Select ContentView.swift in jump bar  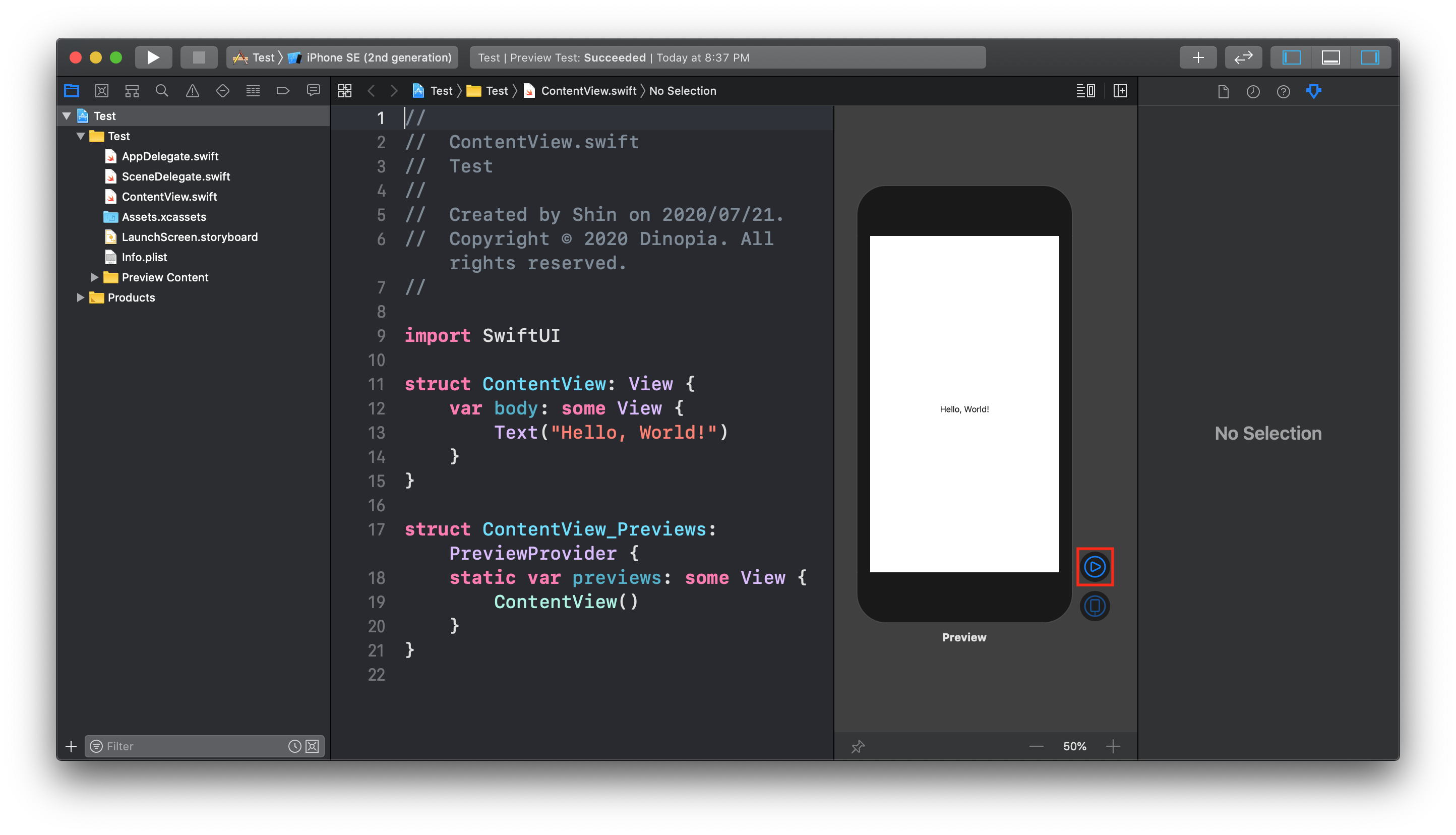pos(588,91)
